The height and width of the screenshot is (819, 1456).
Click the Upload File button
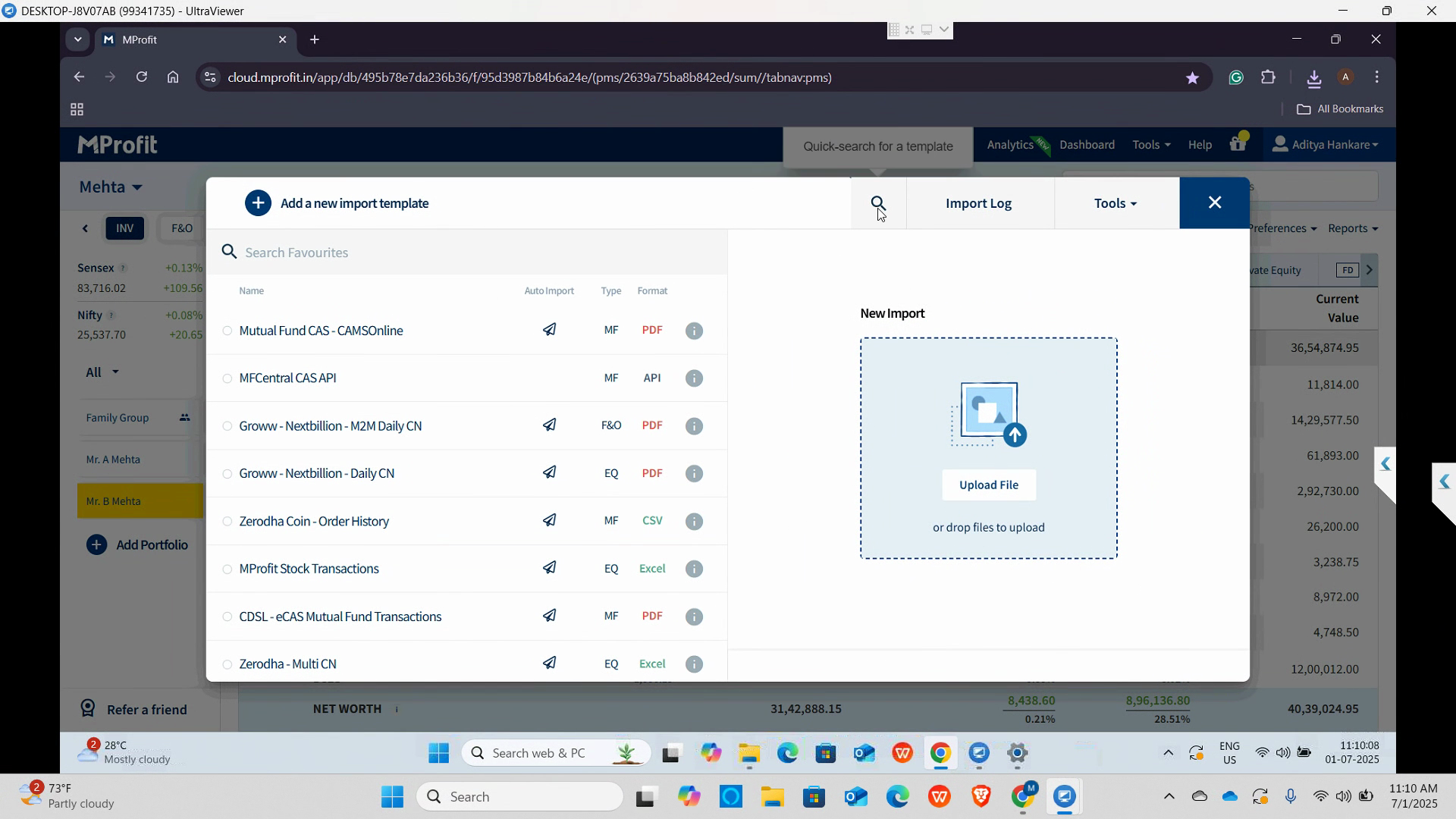989,485
